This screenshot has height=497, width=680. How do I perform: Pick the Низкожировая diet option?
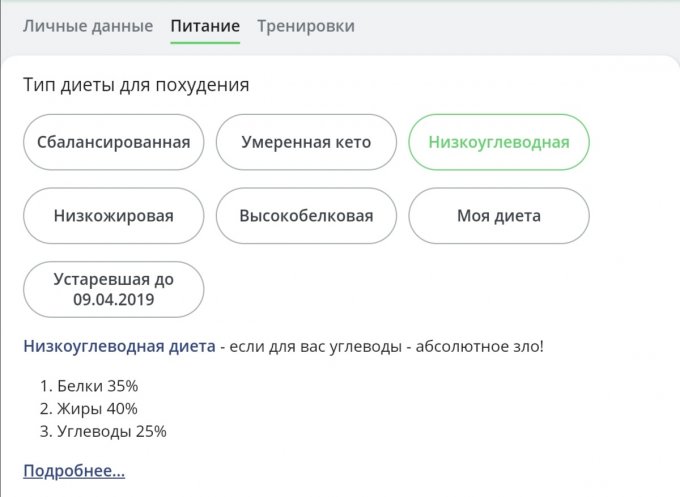pyautogui.click(x=113, y=216)
